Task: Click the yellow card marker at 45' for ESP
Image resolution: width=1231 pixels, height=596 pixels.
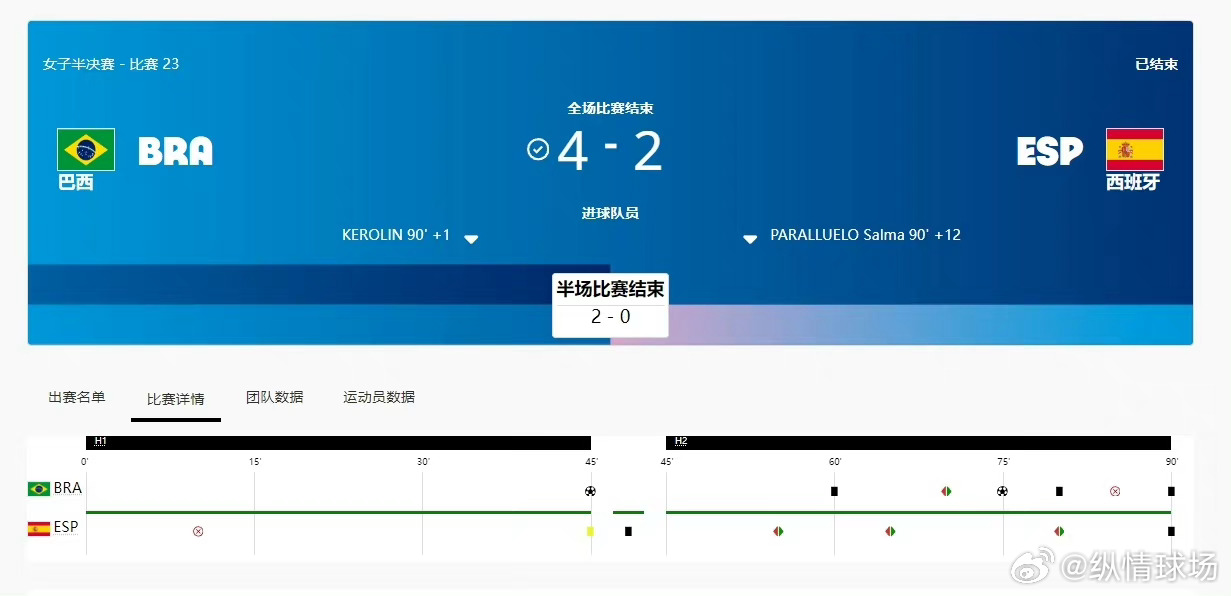Action: (591, 531)
